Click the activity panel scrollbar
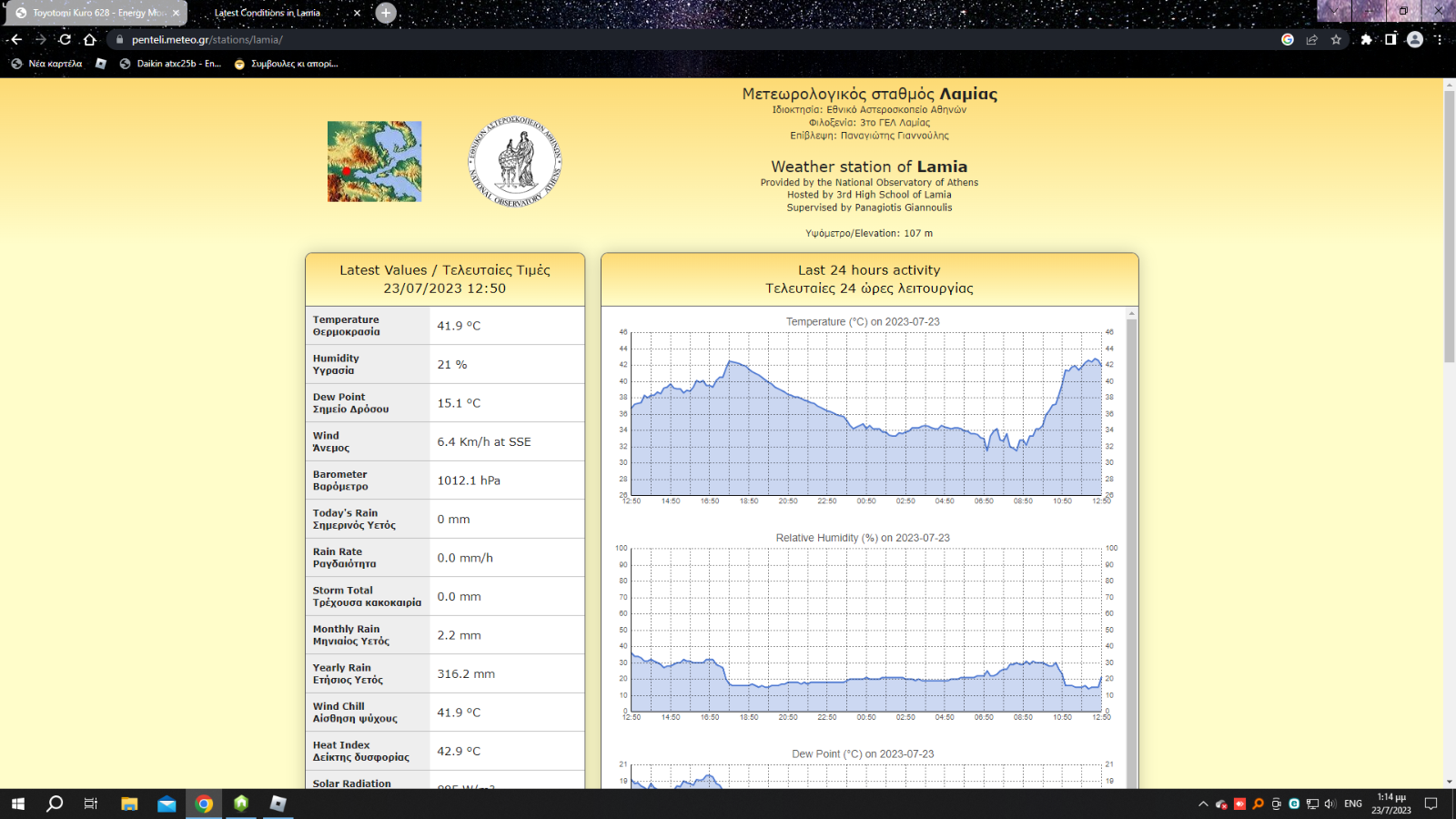The image size is (1456, 819). click(x=1132, y=553)
